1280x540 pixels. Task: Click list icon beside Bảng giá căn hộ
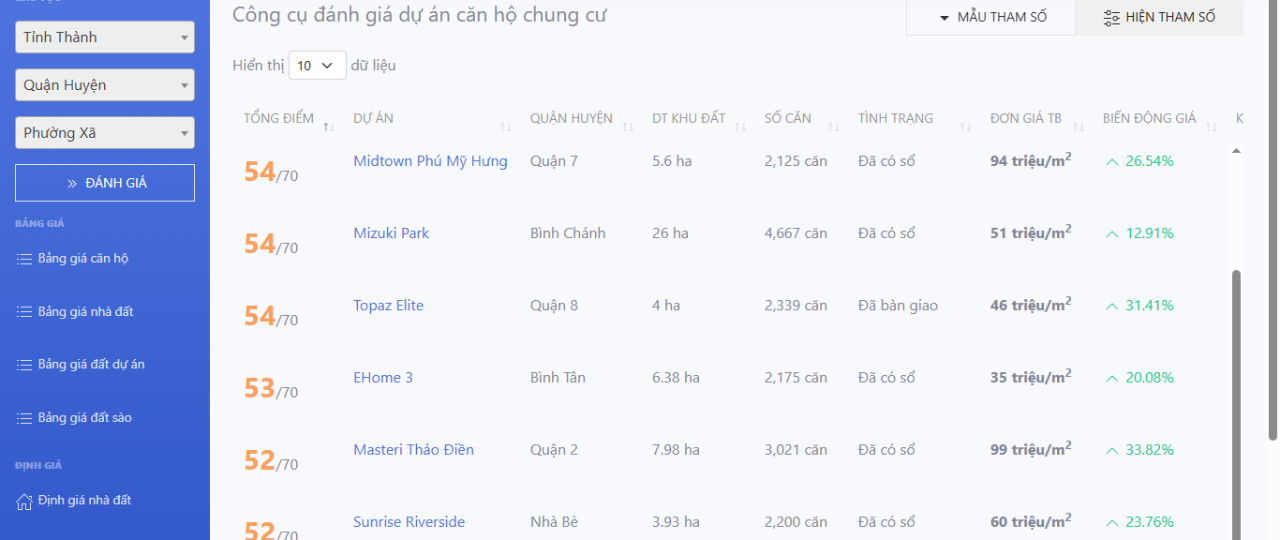pyautogui.click(x=24, y=259)
